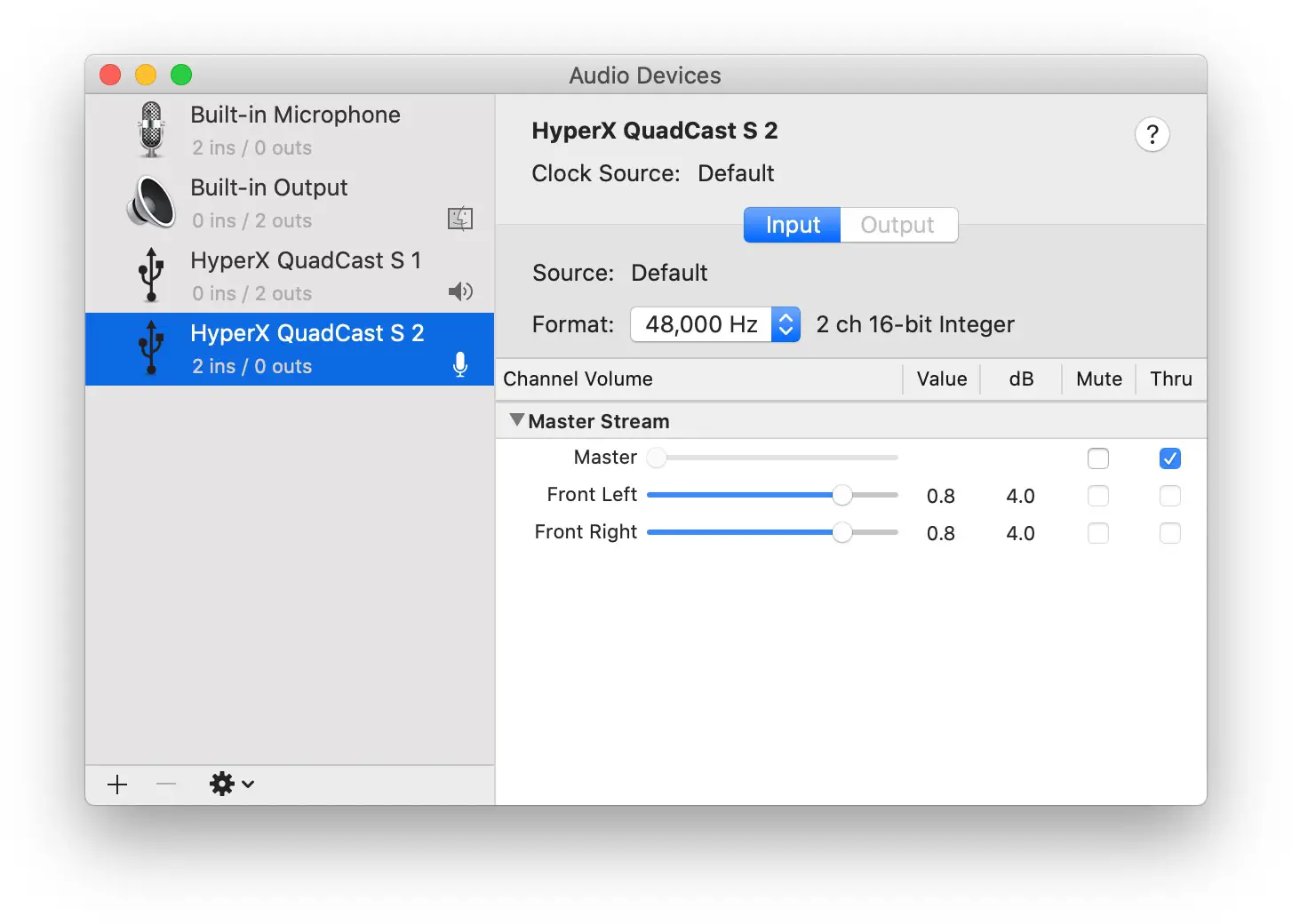This screenshot has height=924, width=1292.
Task: Mute the Front Left channel
Action: 1098,496
